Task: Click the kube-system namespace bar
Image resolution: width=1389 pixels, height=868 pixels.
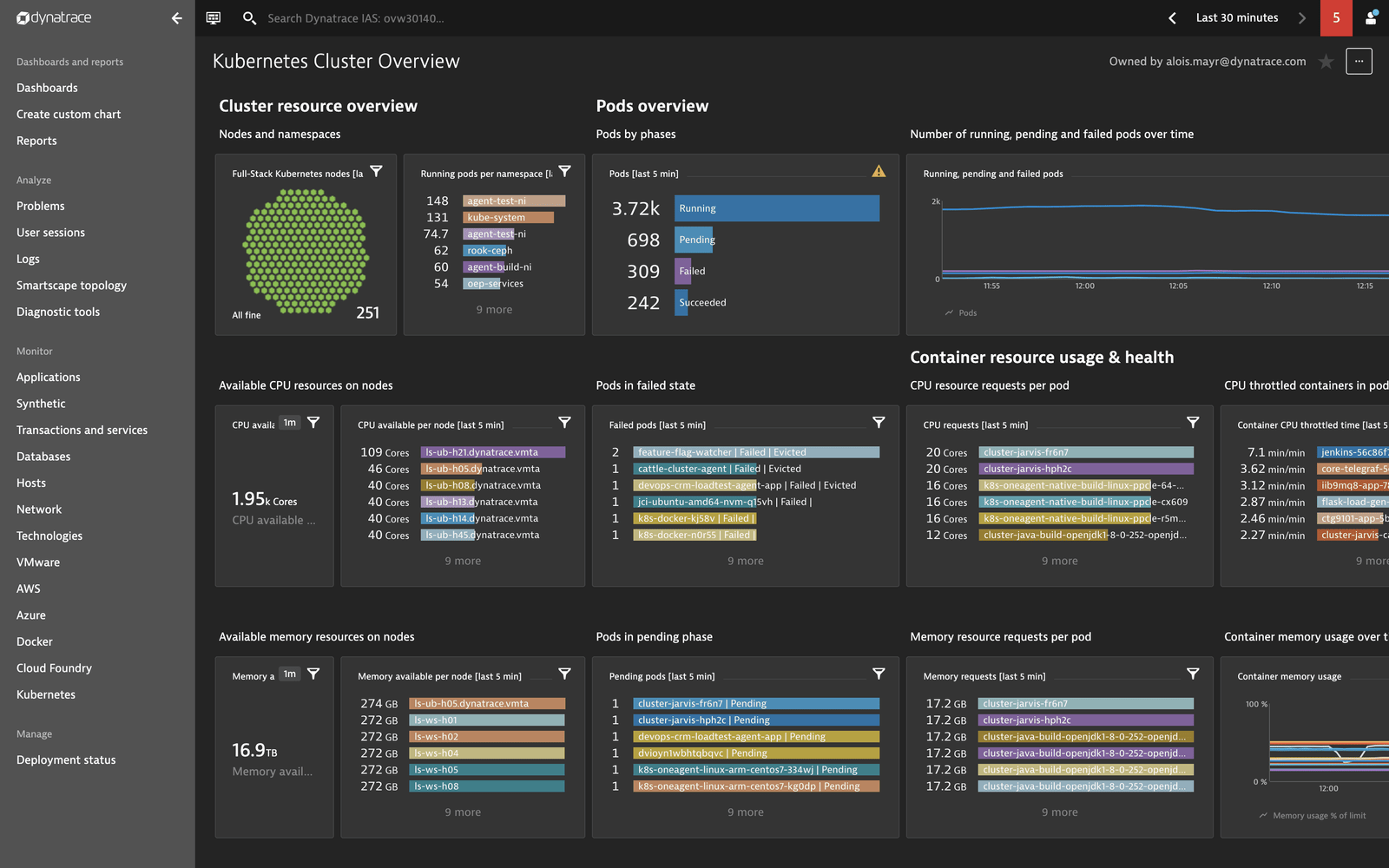Action: [x=508, y=218]
